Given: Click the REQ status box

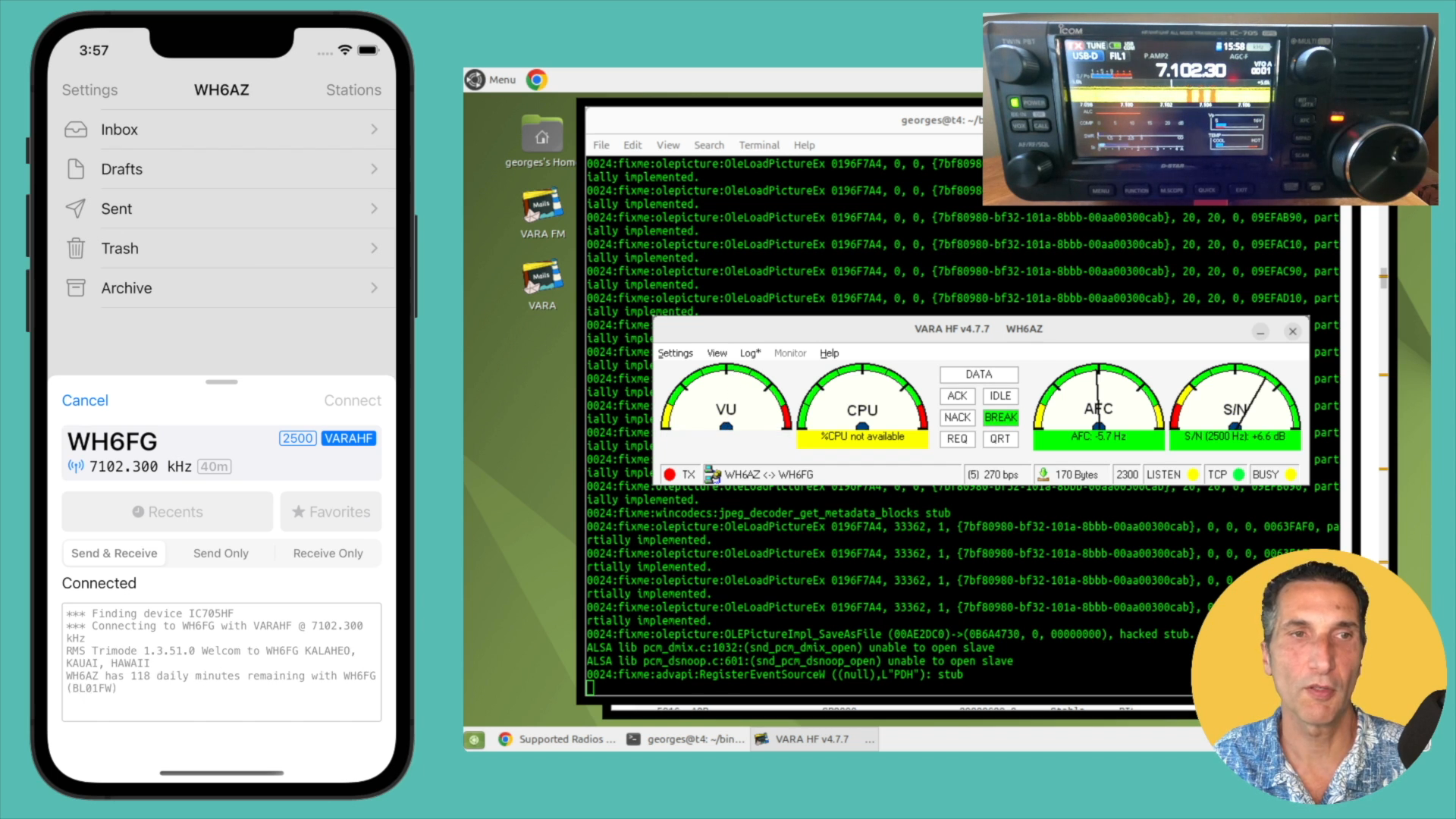Looking at the screenshot, I should tap(957, 439).
